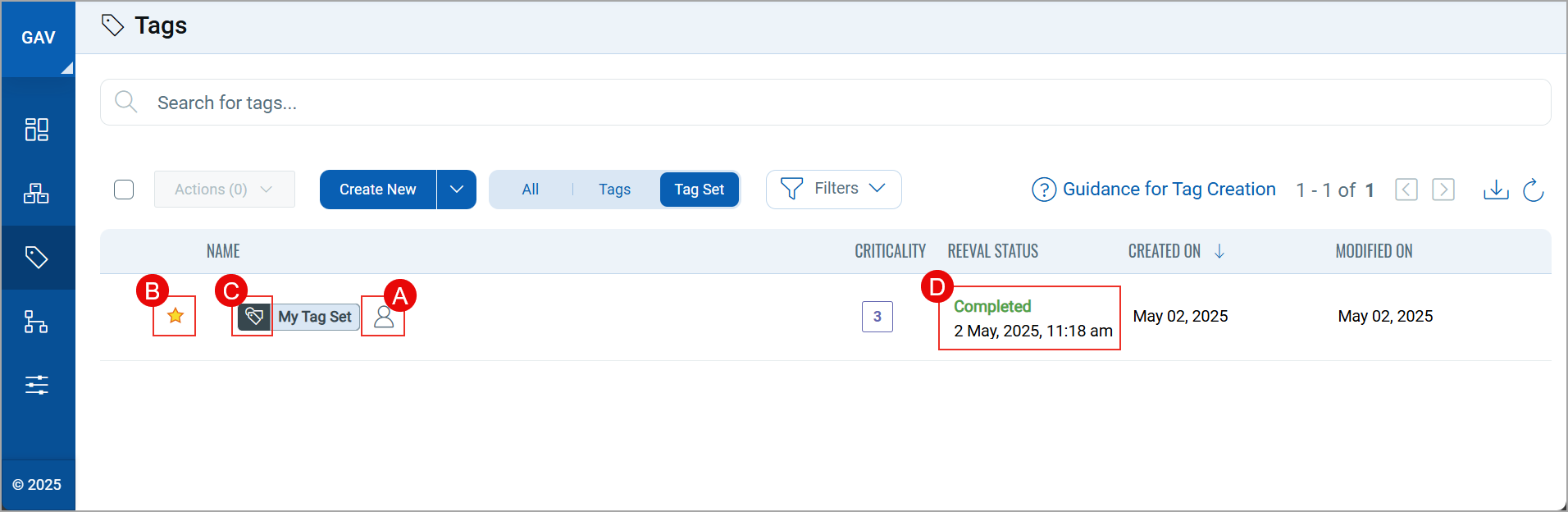Image resolution: width=1568 pixels, height=512 pixels.
Task: Select the Tags icon in the sidebar
Action: (x=37, y=258)
